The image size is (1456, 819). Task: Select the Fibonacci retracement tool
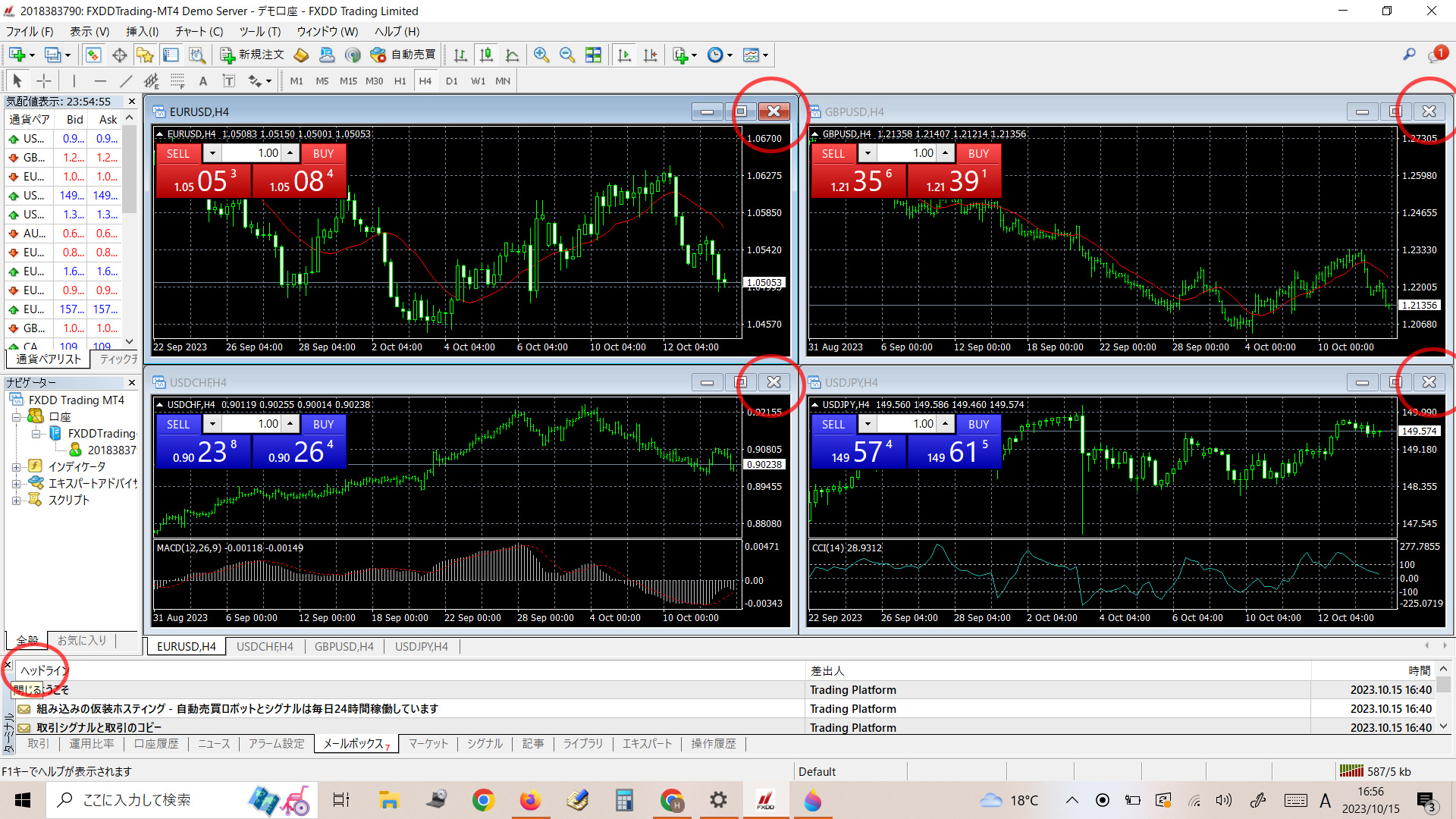coord(177,80)
